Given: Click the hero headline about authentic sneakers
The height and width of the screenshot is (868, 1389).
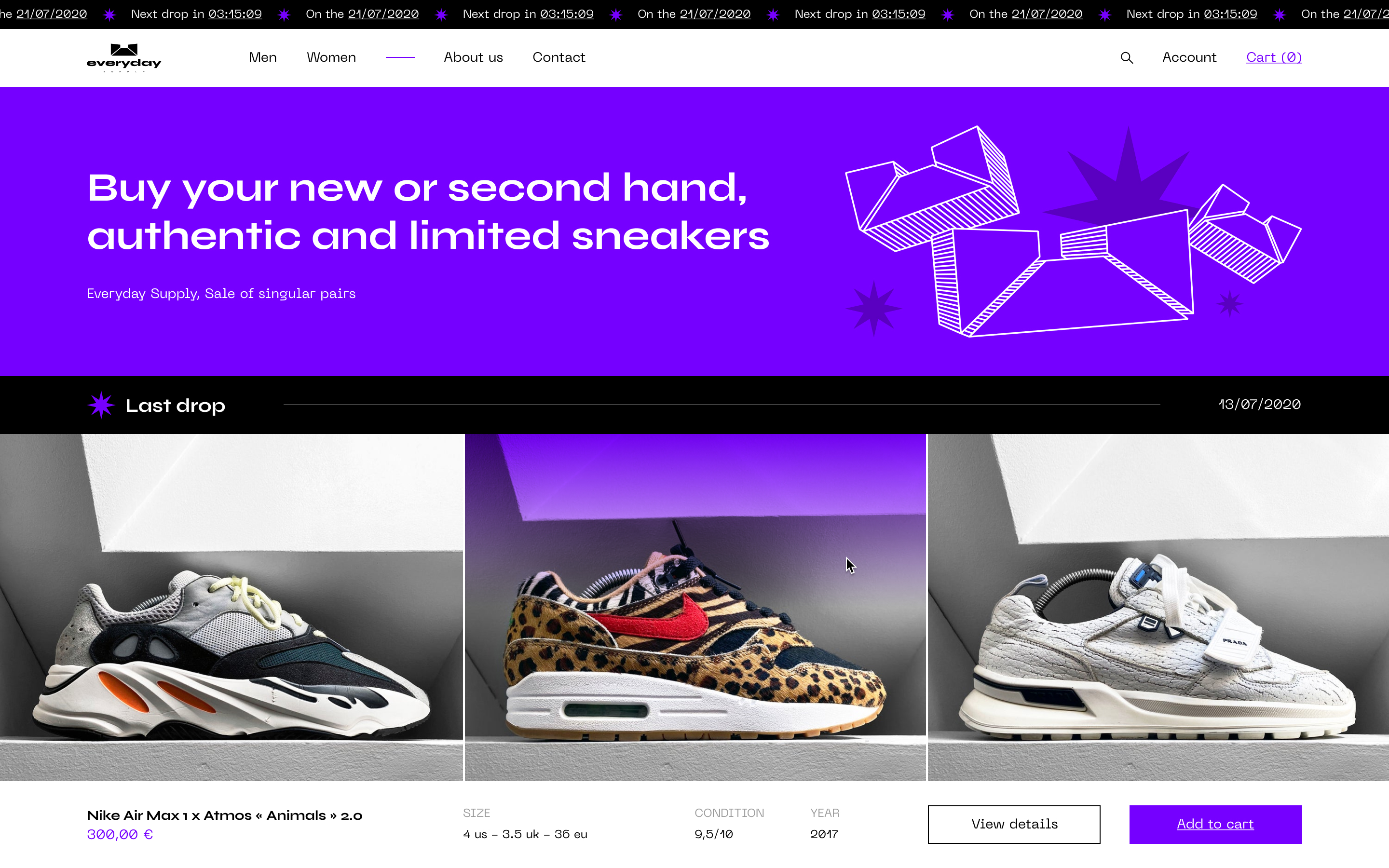Looking at the screenshot, I should coord(428,211).
